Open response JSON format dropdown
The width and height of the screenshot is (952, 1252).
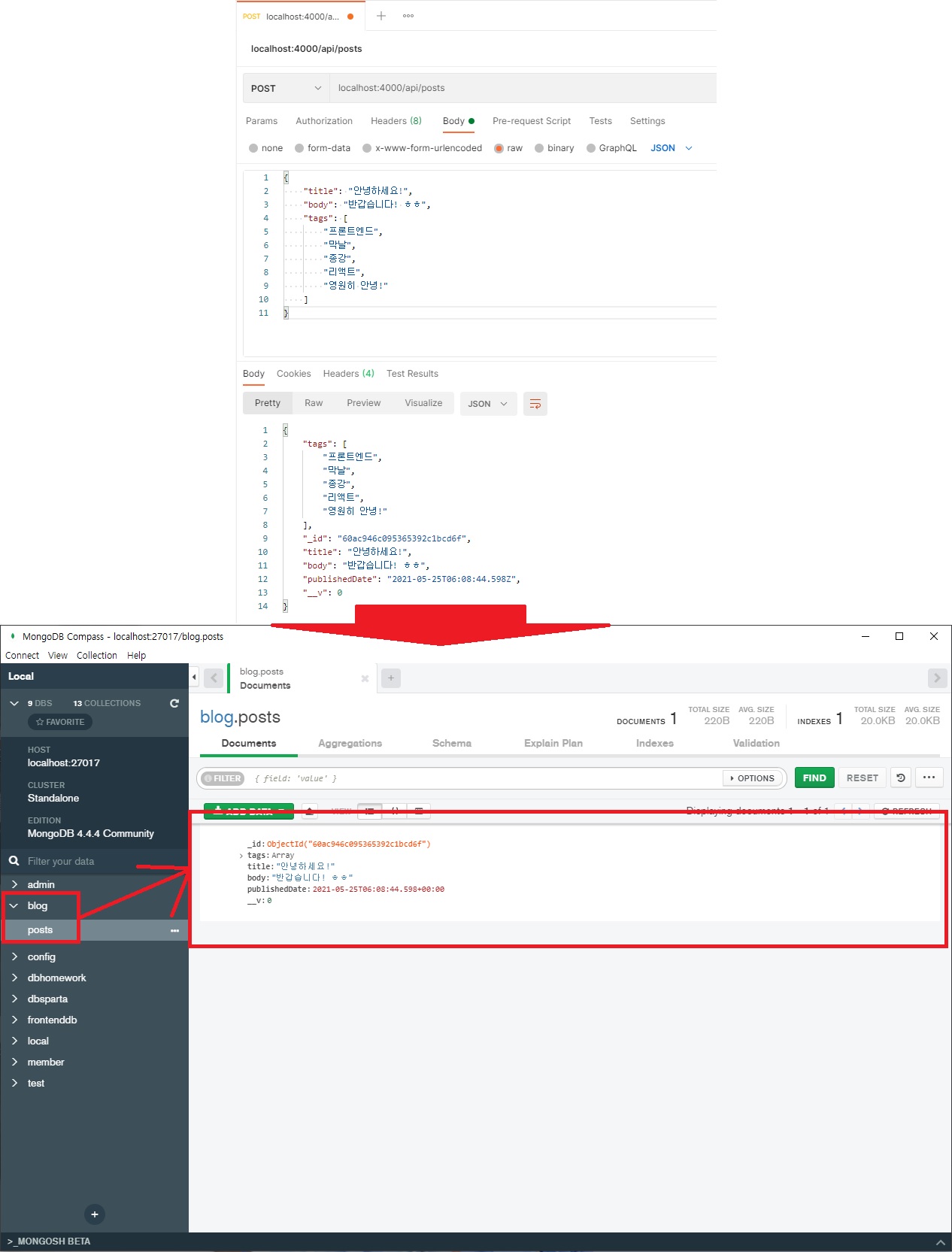pyautogui.click(x=489, y=404)
